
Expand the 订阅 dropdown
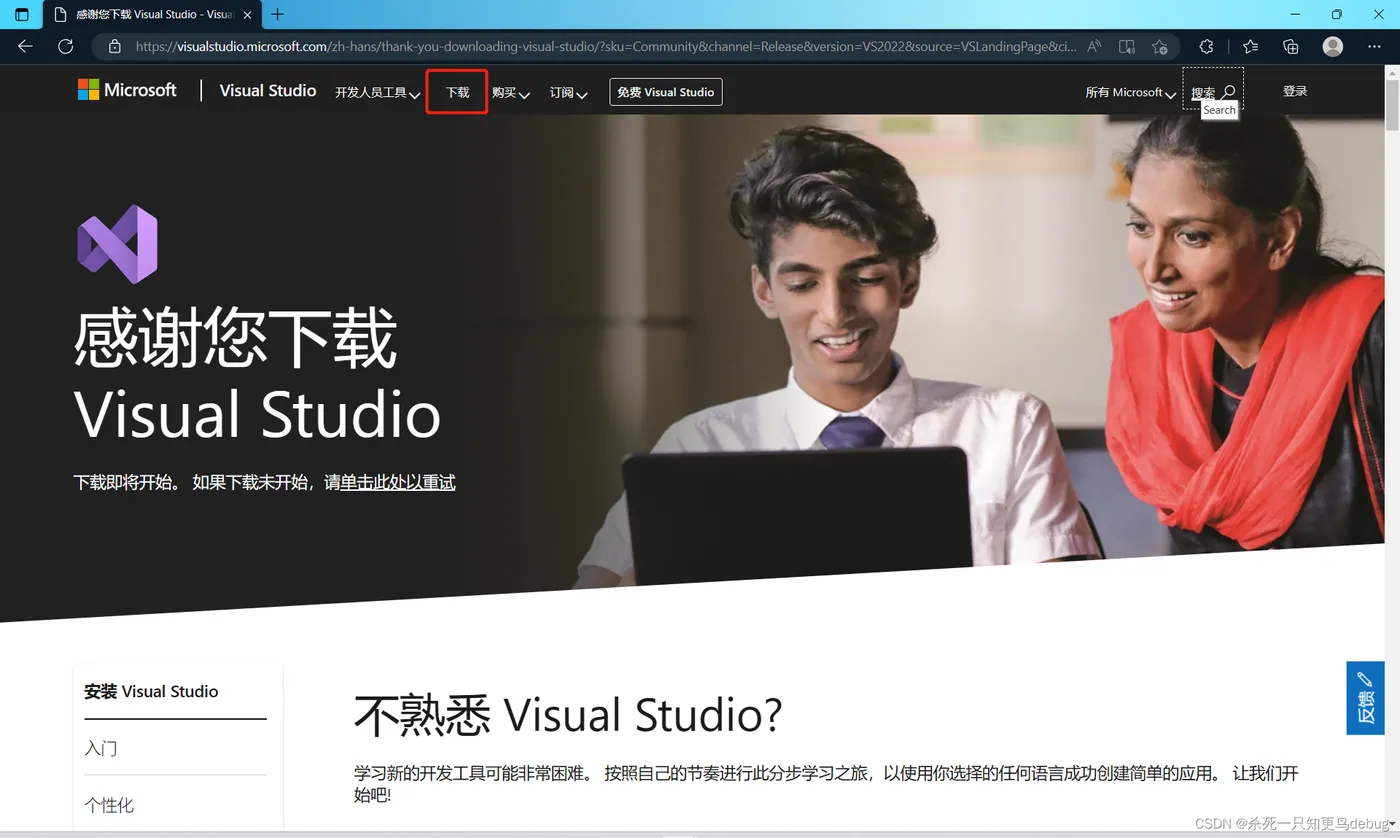point(568,92)
